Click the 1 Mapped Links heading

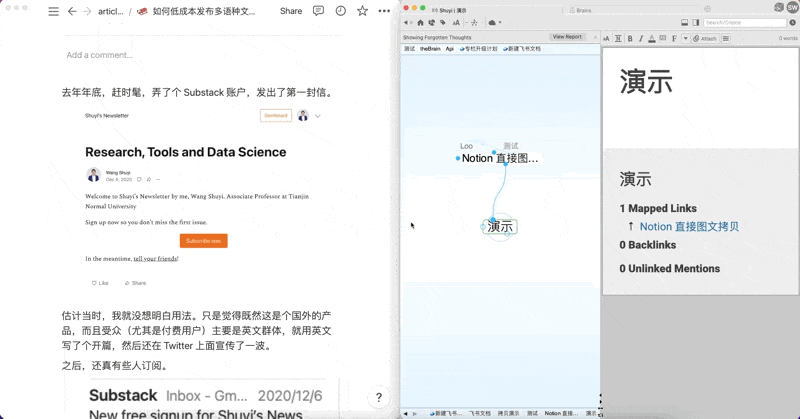658,208
